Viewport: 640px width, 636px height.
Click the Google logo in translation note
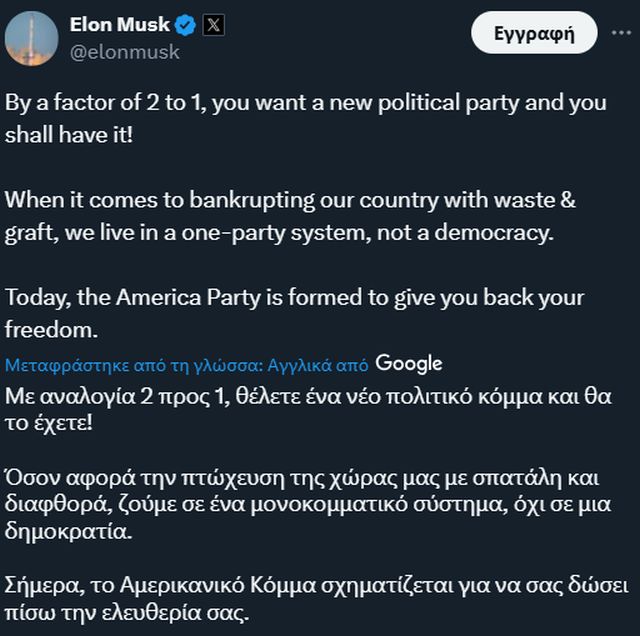click(x=409, y=363)
